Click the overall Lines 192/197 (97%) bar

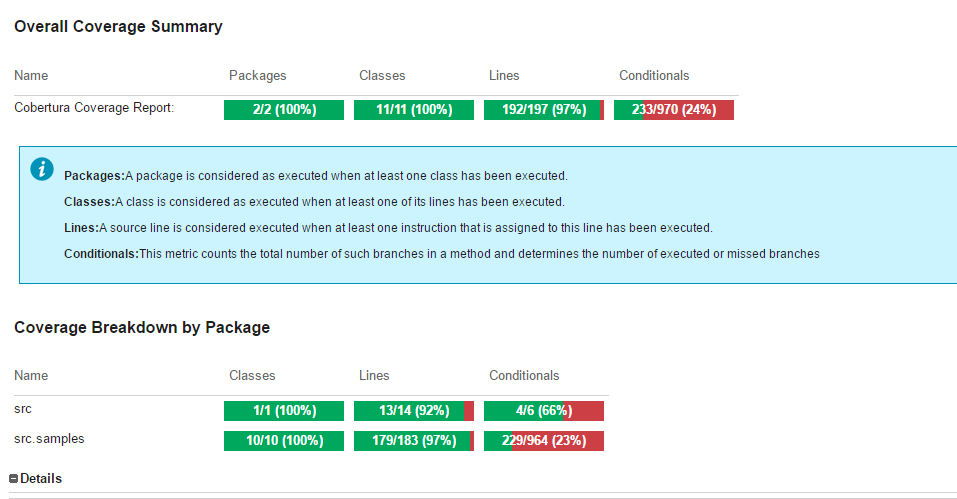coord(543,110)
